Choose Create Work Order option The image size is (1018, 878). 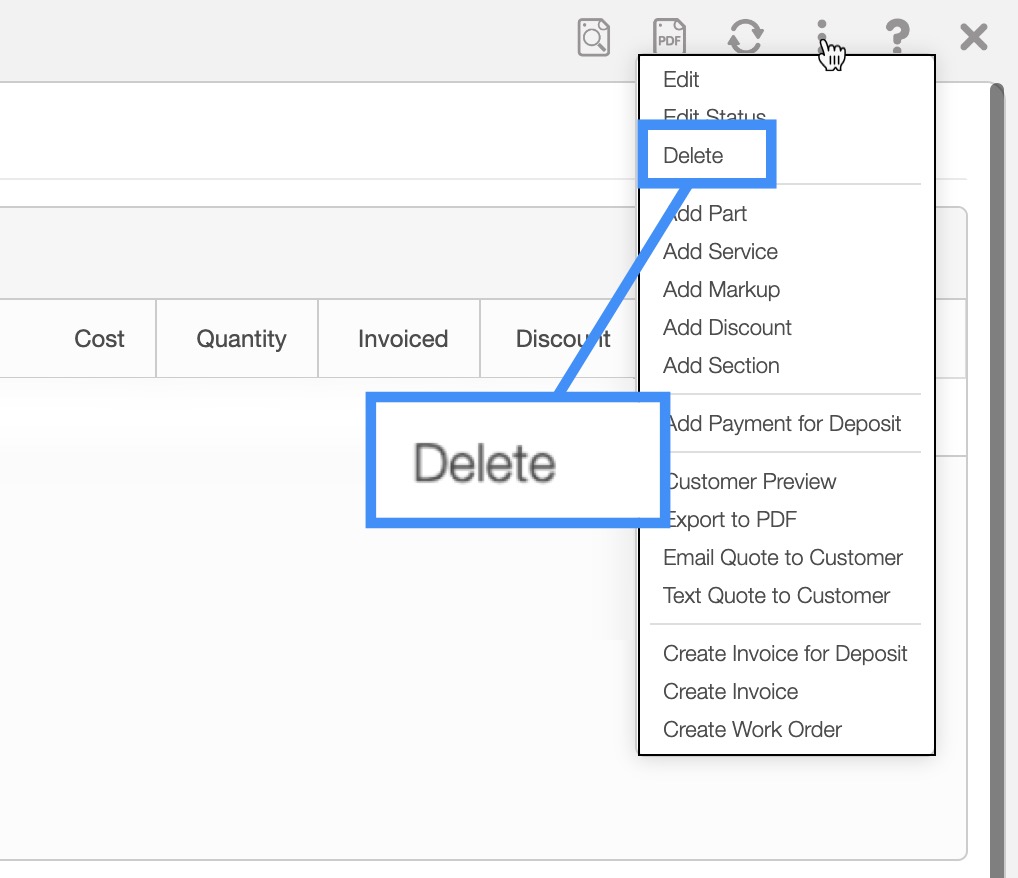pos(752,730)
